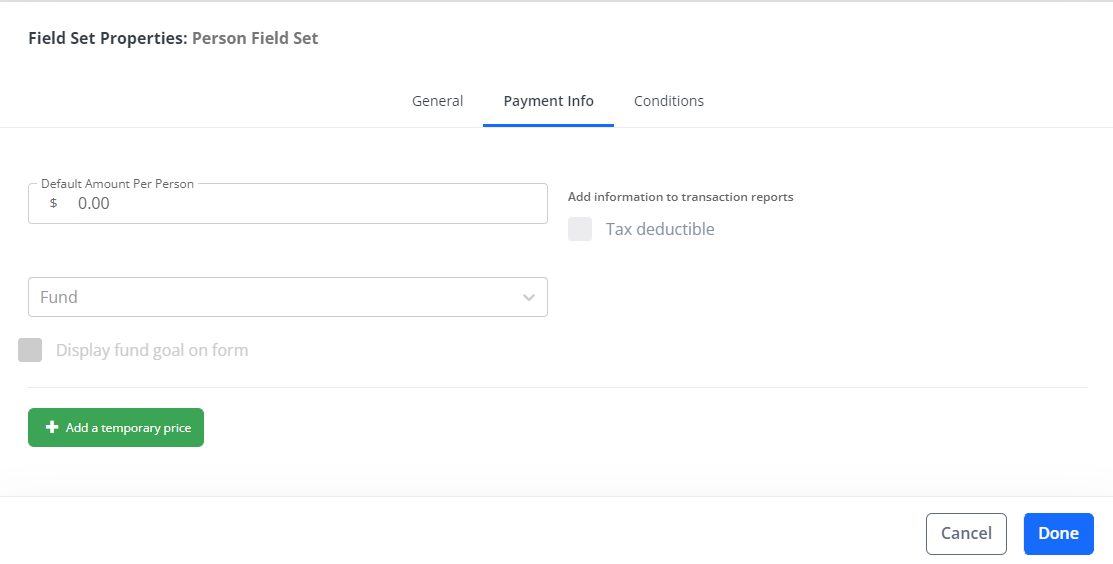
Task: Click the Default Amount Per Person label
Action: pyautogui.click(x=117, y=184)
